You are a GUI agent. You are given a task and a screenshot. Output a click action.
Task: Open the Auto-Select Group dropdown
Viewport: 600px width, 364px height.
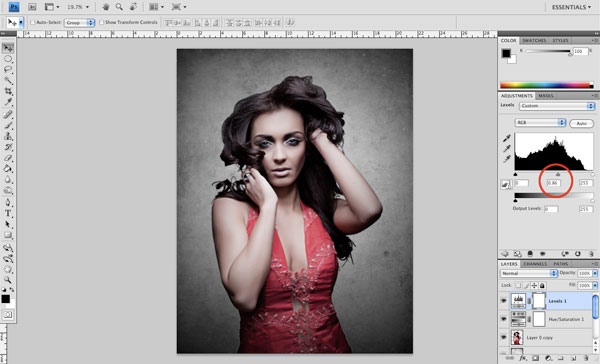pyautogui.click(x=80, y=23)
